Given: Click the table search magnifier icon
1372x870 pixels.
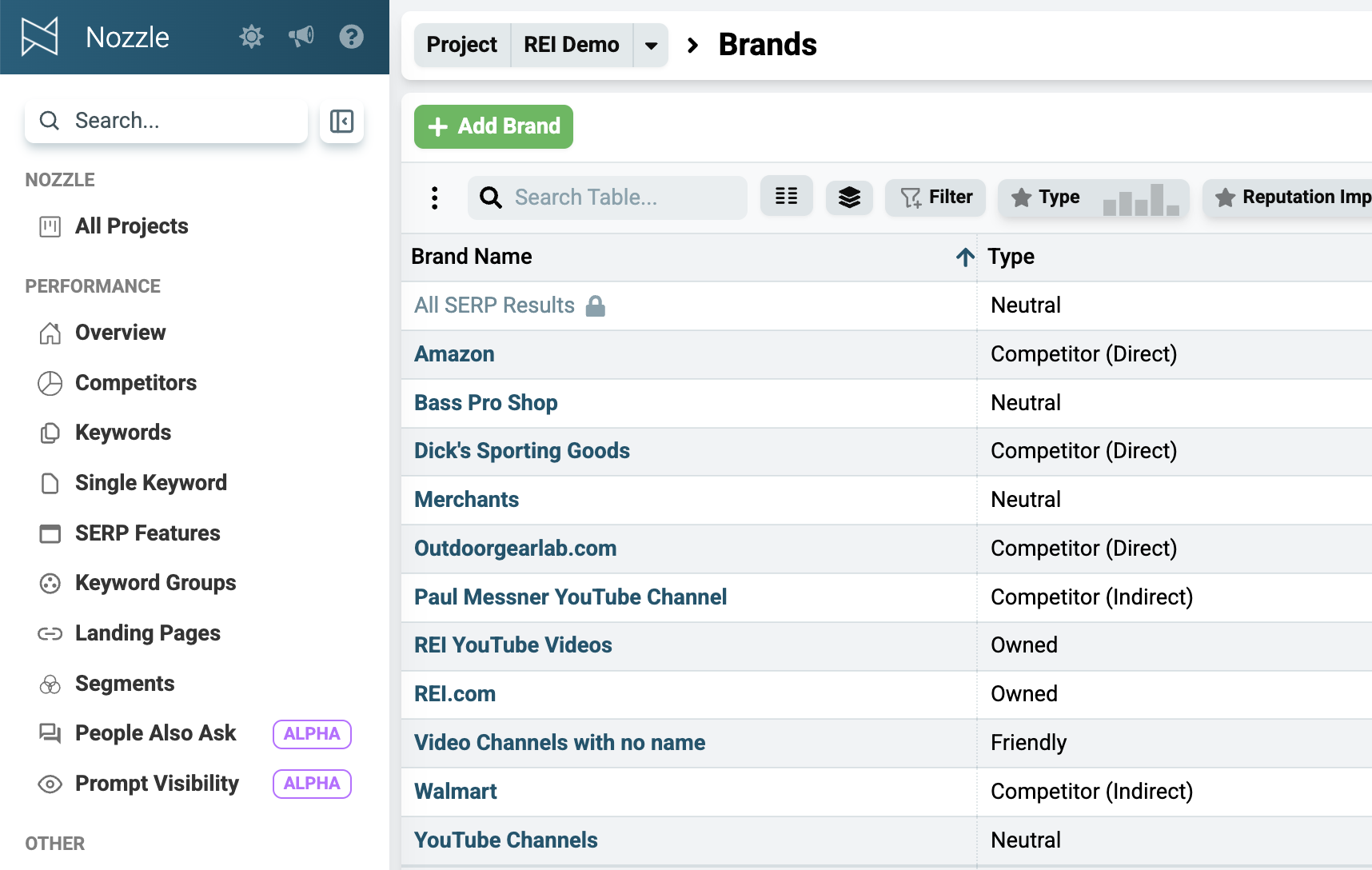Looking at the screenshot, I should click(491, 198).
